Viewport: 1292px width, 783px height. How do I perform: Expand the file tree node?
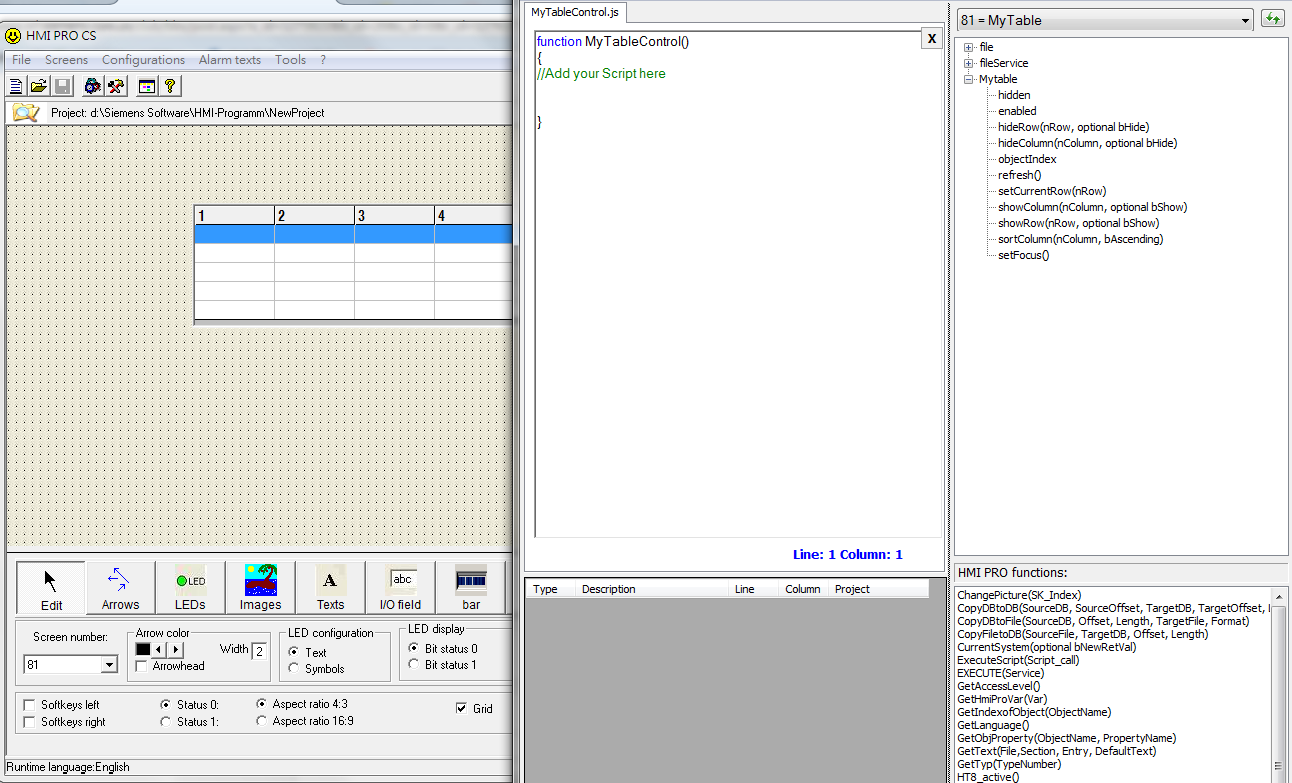coord(968,47)
